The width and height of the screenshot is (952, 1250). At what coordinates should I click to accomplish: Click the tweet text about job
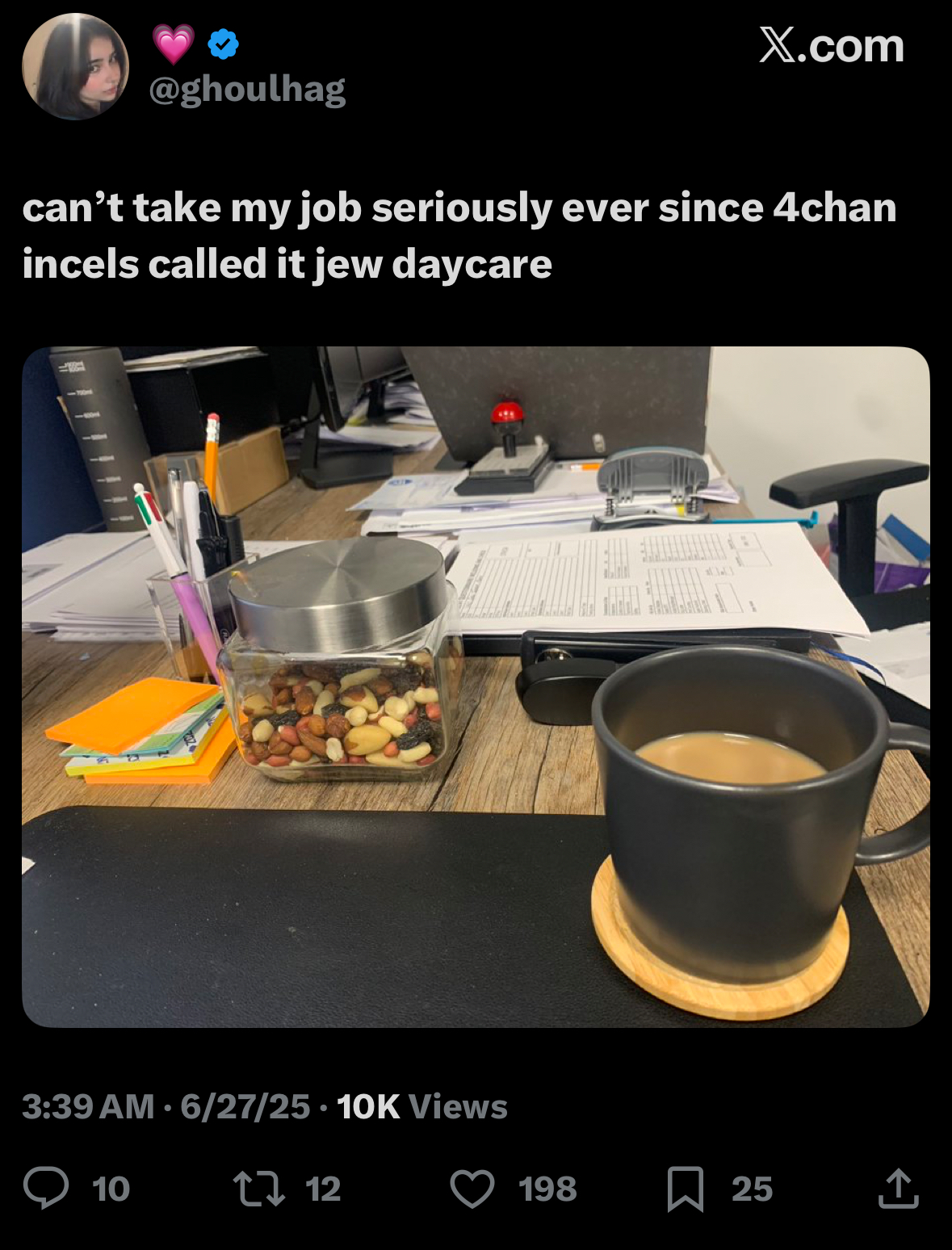459,236
